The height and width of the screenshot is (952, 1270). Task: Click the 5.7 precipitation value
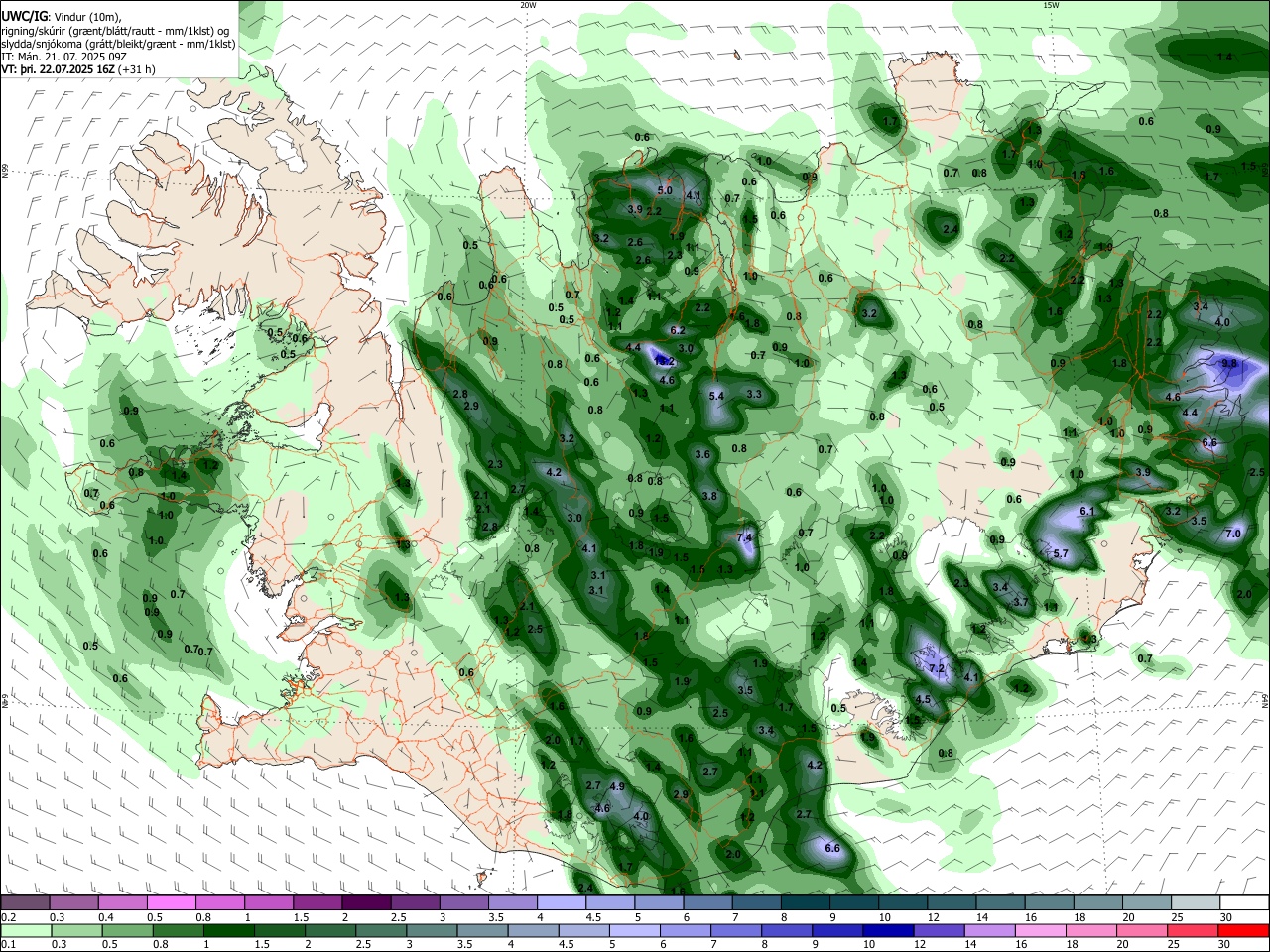(1061, 553)
